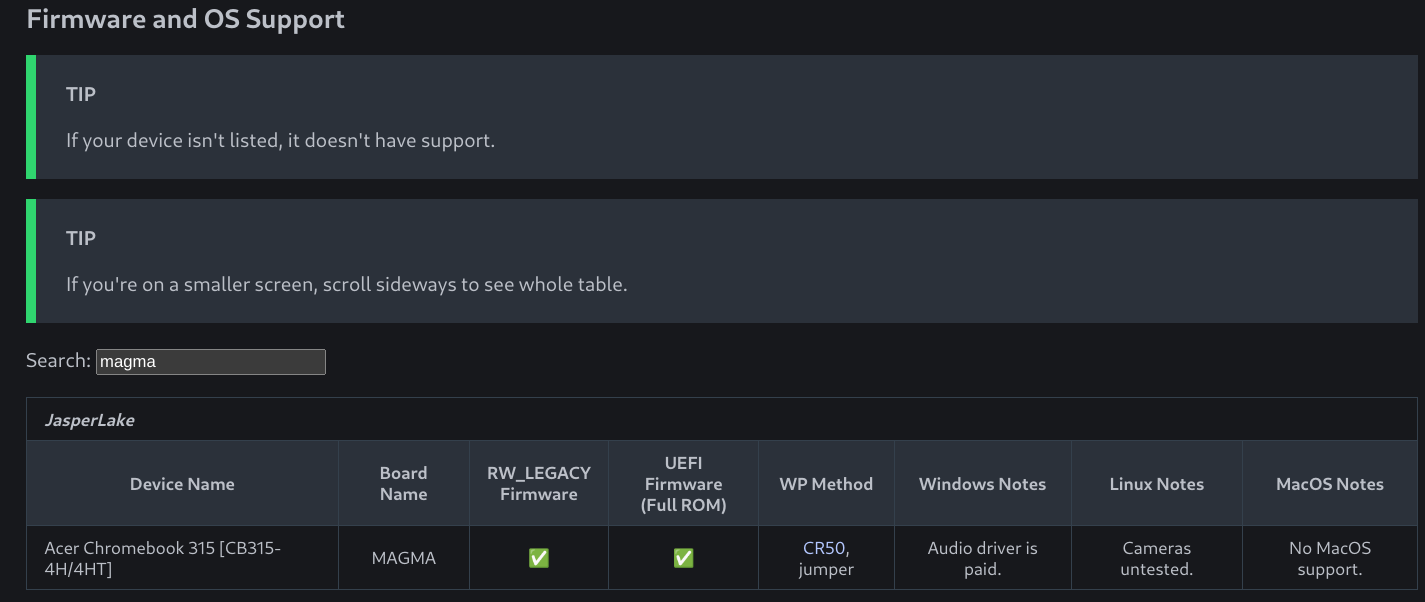Click the RW_LEGACY Firmware column header

click(x=539, y=484)
